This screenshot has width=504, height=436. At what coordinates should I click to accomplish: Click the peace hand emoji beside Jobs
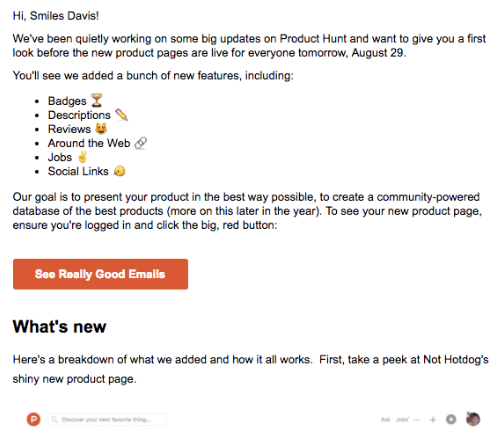pos(82,157)
